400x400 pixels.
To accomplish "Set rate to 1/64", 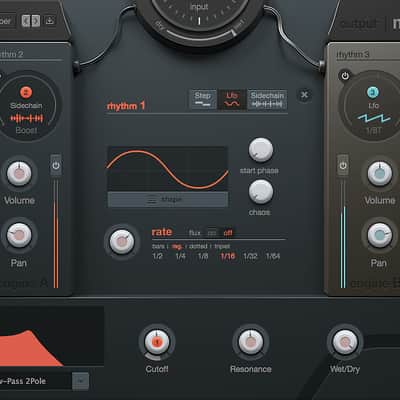I will pos(273,256).
